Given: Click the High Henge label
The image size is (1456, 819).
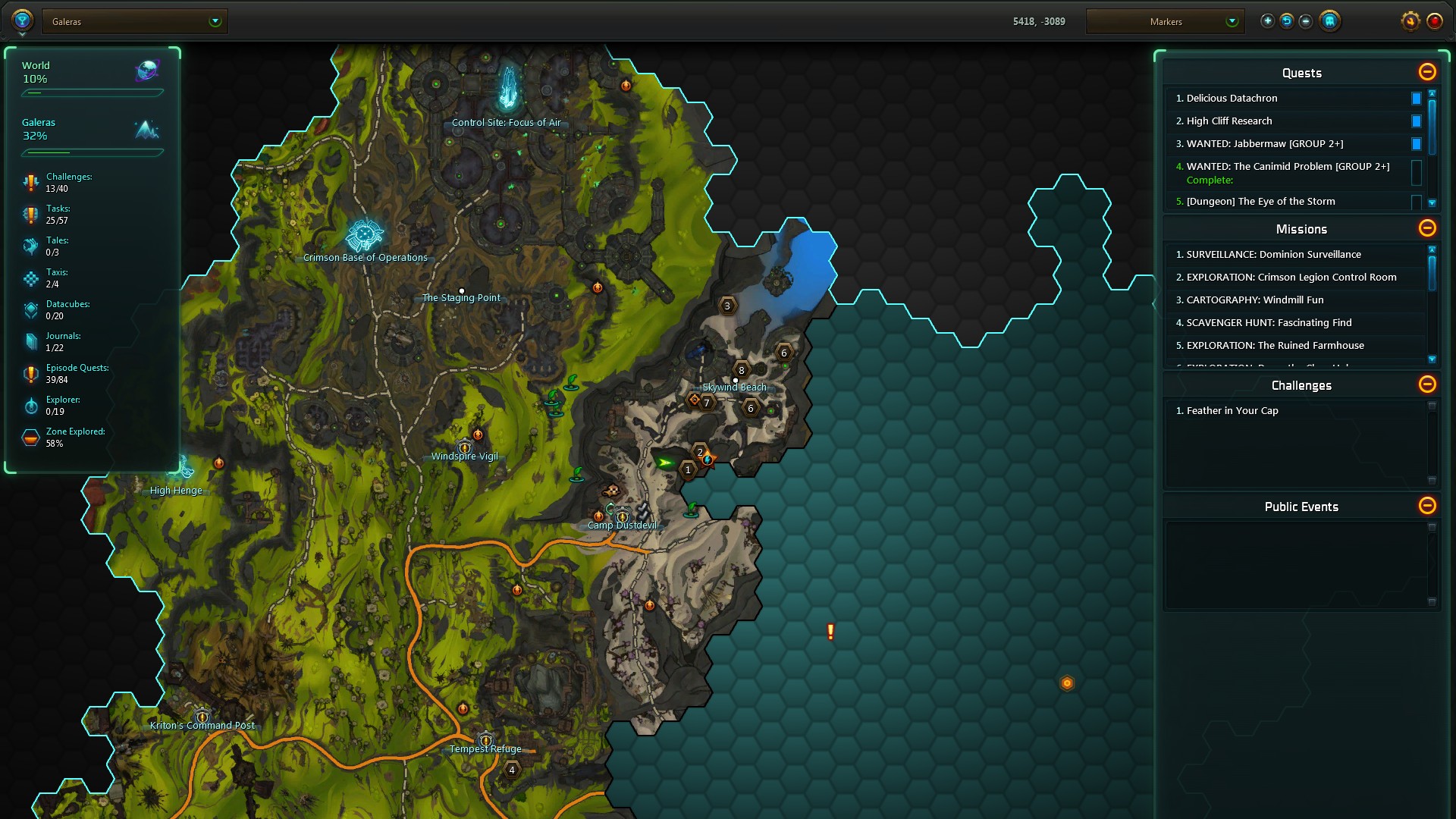Looking at the screenshot, I should click(176, 491).
